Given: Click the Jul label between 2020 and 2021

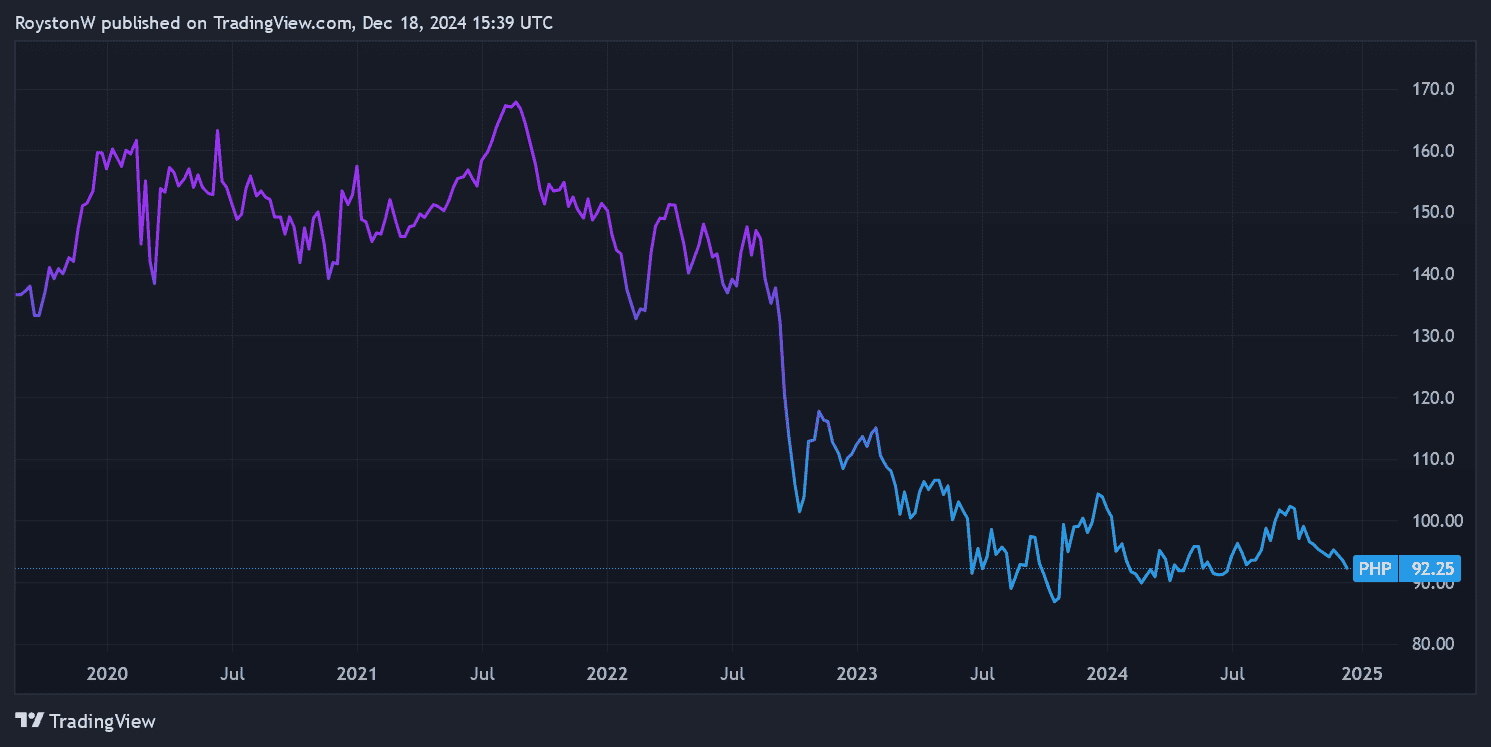Looking at the screenshot, I should click(x=232, y=674).
